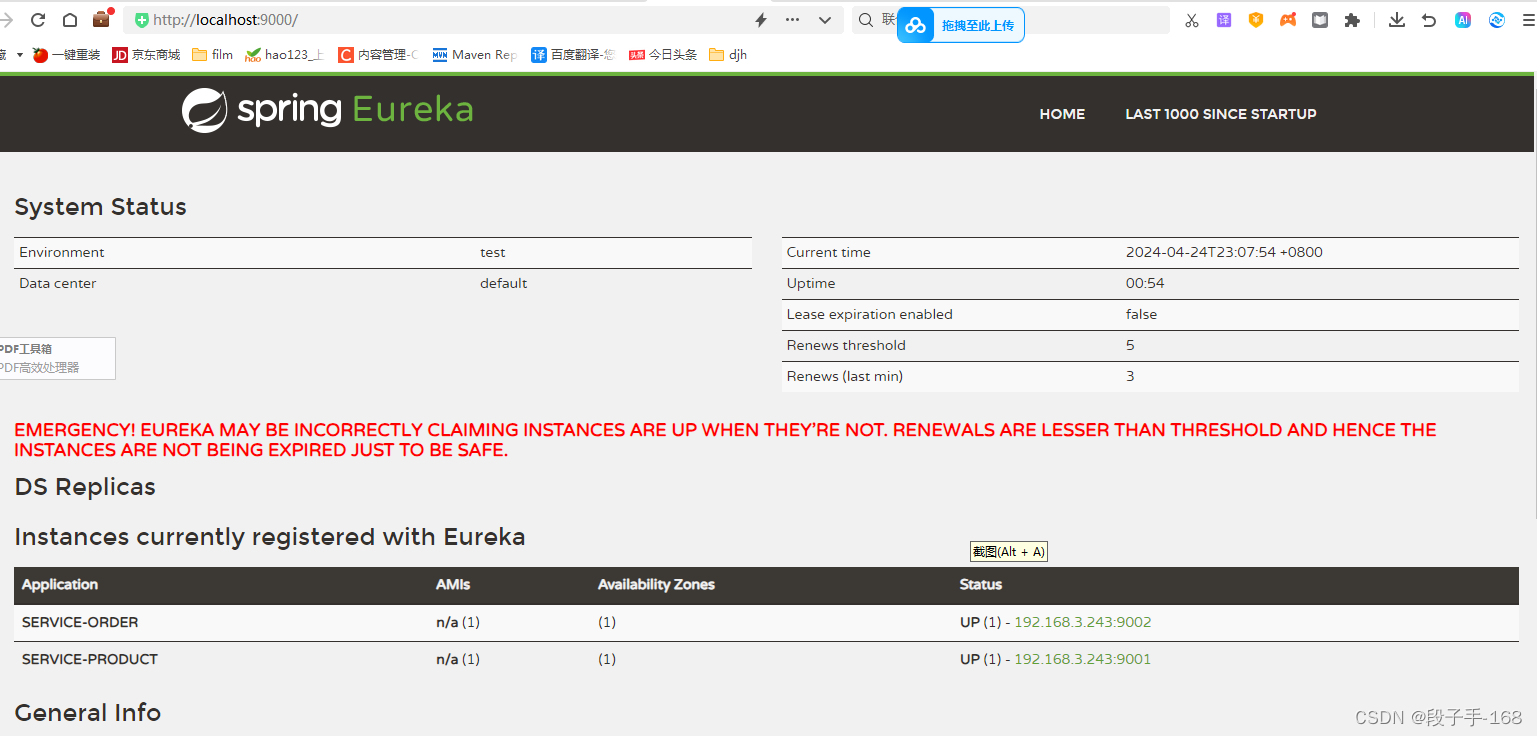The image size is (1537, 736).
Task: Click the orange shield extension icon
Action: (x=1256, y=20)
